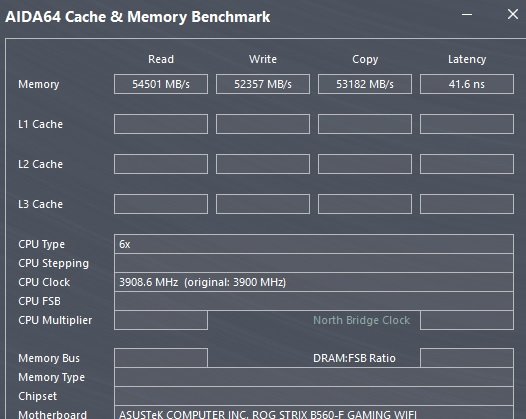Close the AIDA64 Cache & Memory Benchmark window
Viewport: 526px width, 419px height.
click(513, 14)
